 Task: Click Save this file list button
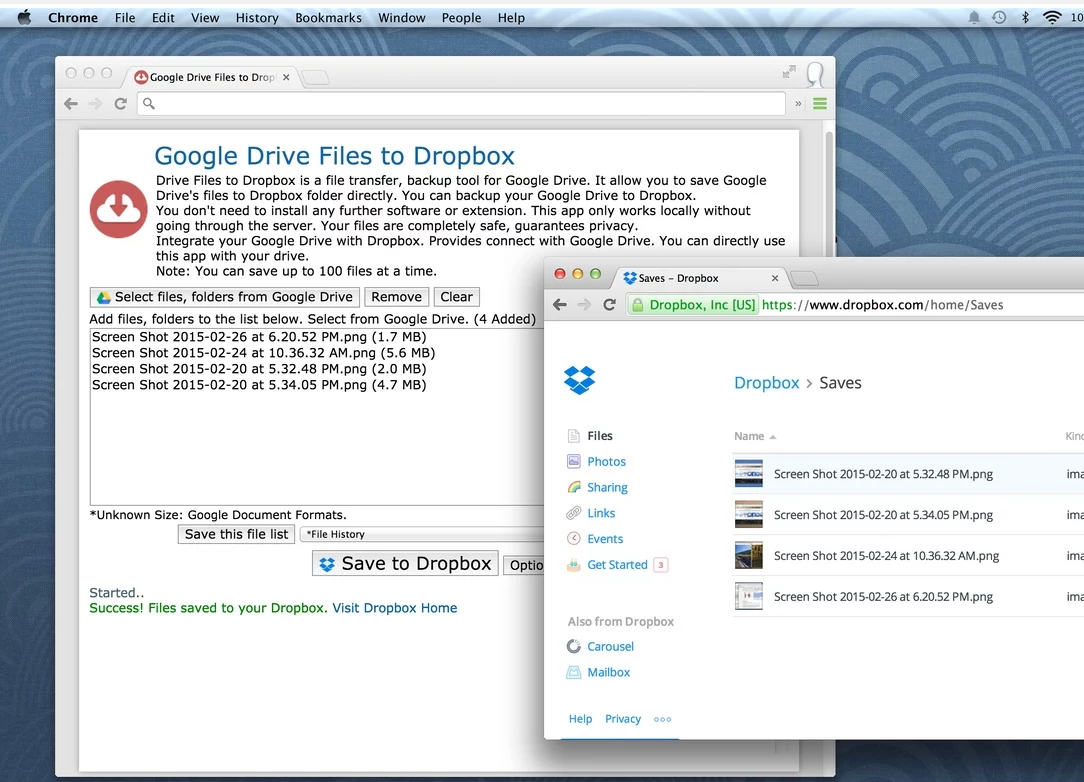click(x=236, y=534)
